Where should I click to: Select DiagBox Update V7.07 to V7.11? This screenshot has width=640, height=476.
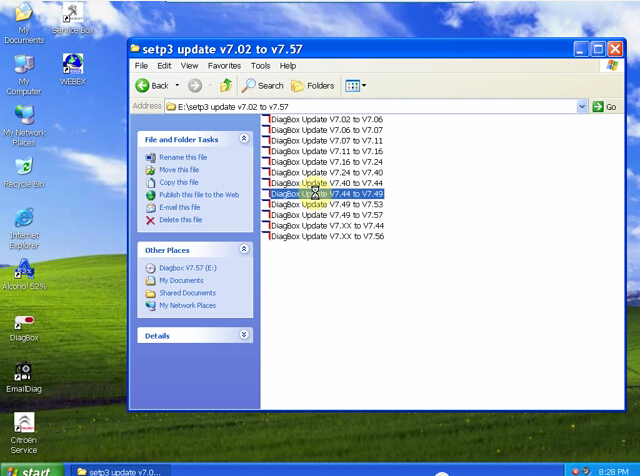[x=322, y=140]
